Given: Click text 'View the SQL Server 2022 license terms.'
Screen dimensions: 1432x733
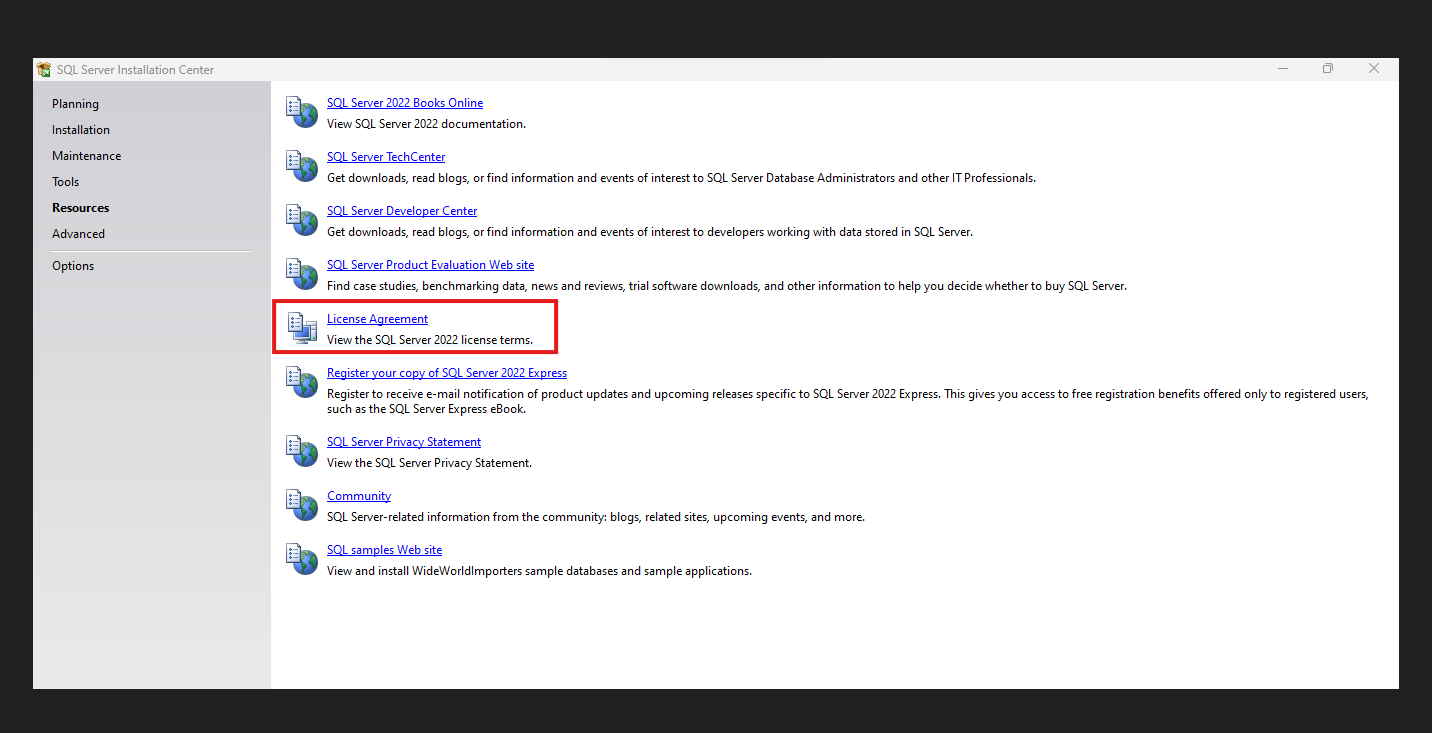Looking at the screenshot, I should point(430,340).
